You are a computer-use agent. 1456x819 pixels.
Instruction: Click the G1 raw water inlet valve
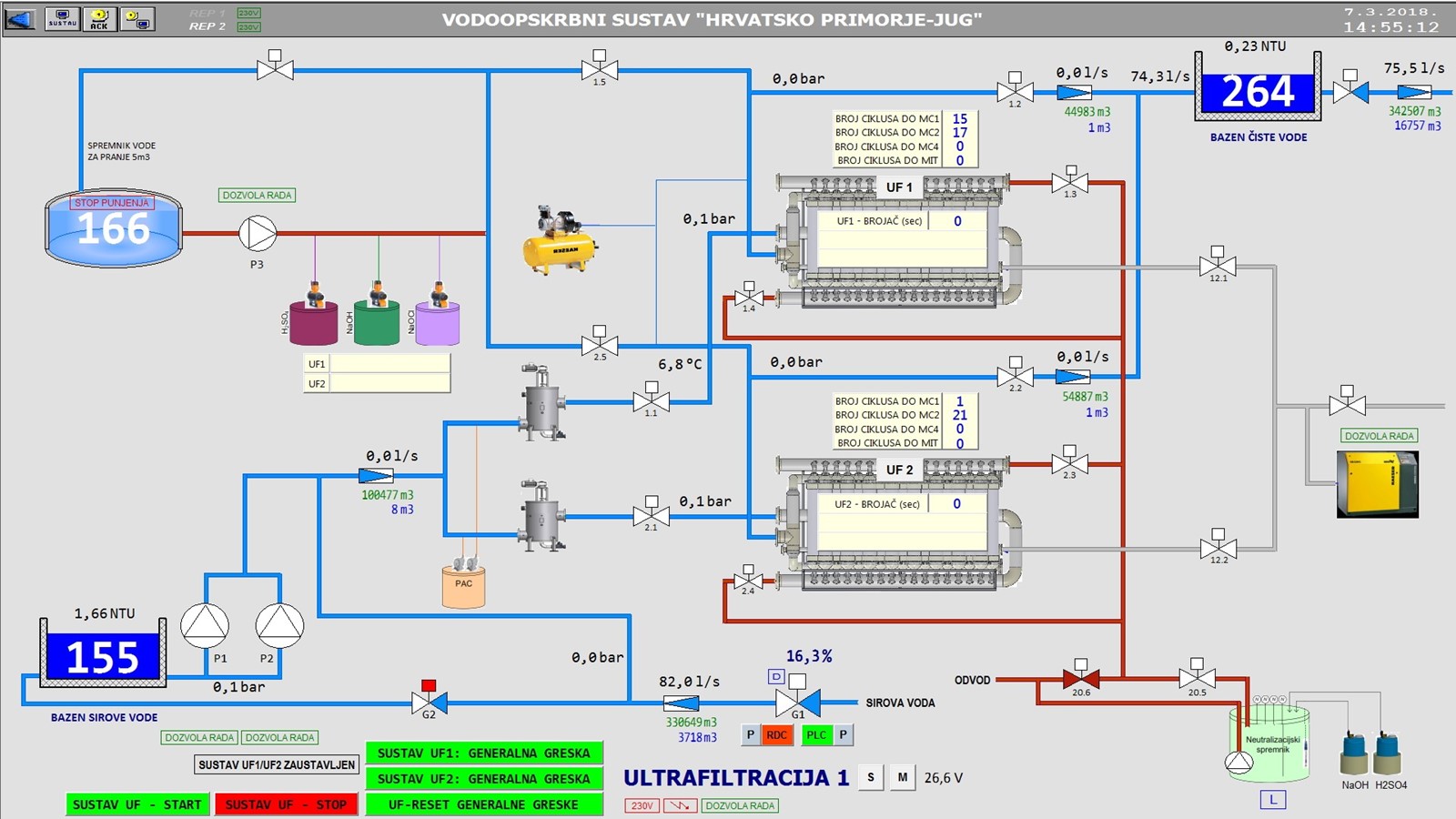tap(797, 702)
